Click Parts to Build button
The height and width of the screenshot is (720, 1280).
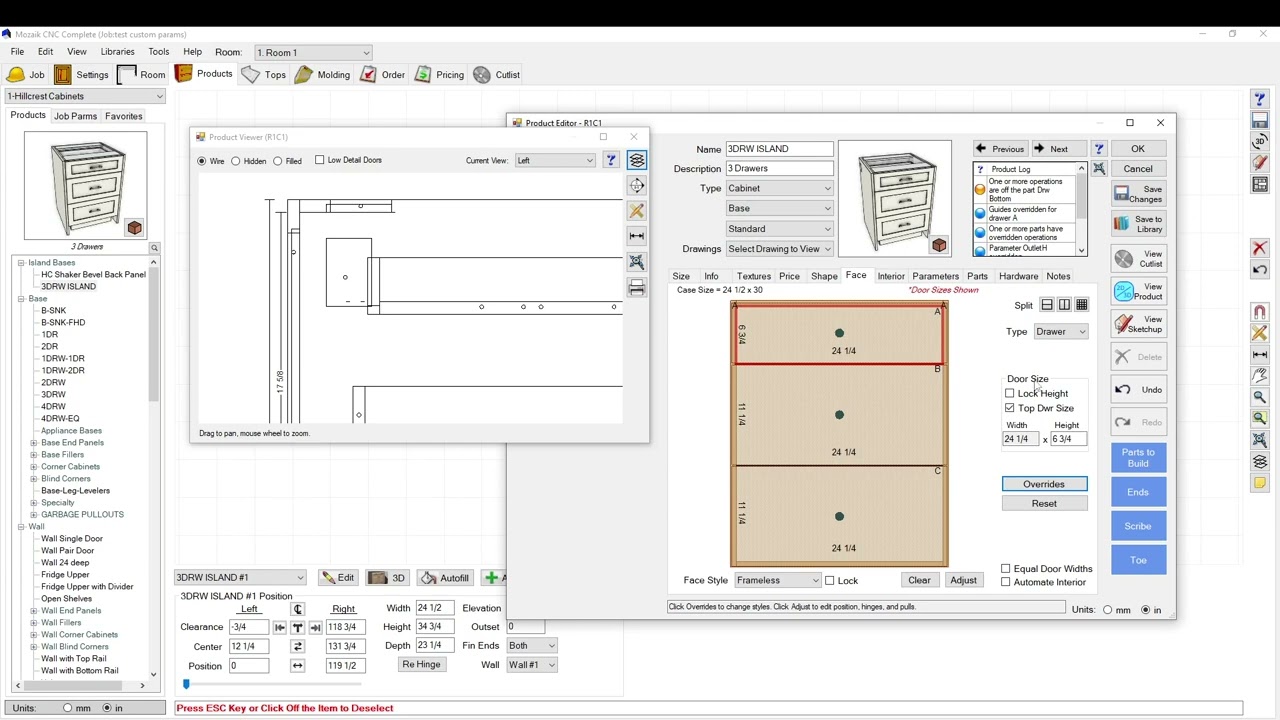tap(1138, 458)
